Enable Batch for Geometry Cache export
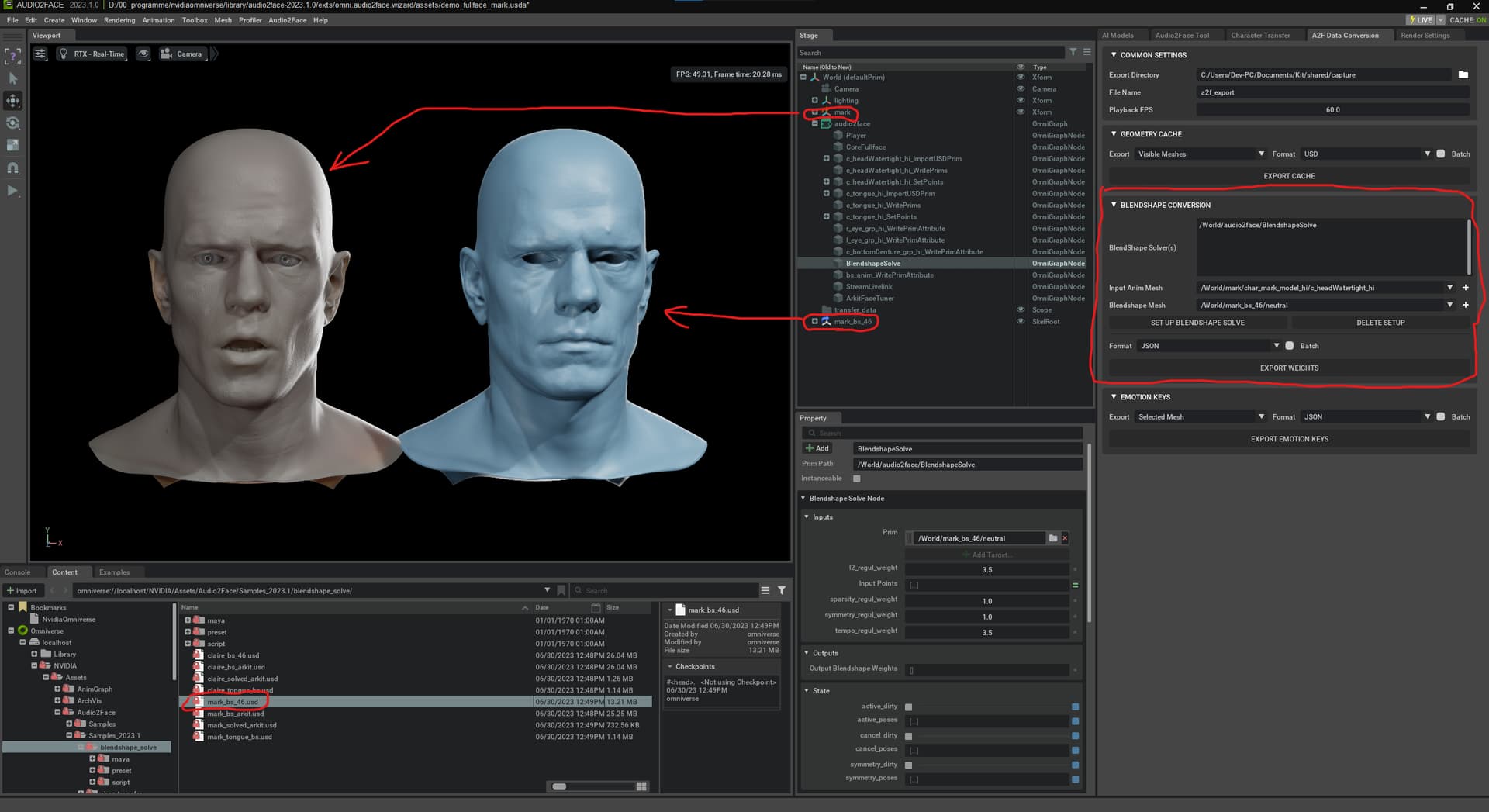Screen dimensions: 1489x812 tap(1441, 154)
